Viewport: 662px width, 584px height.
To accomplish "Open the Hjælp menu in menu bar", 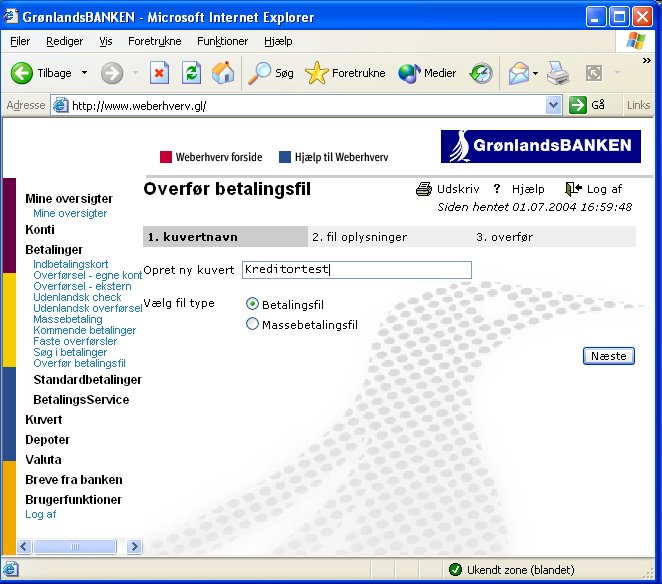I will point(278,41).
